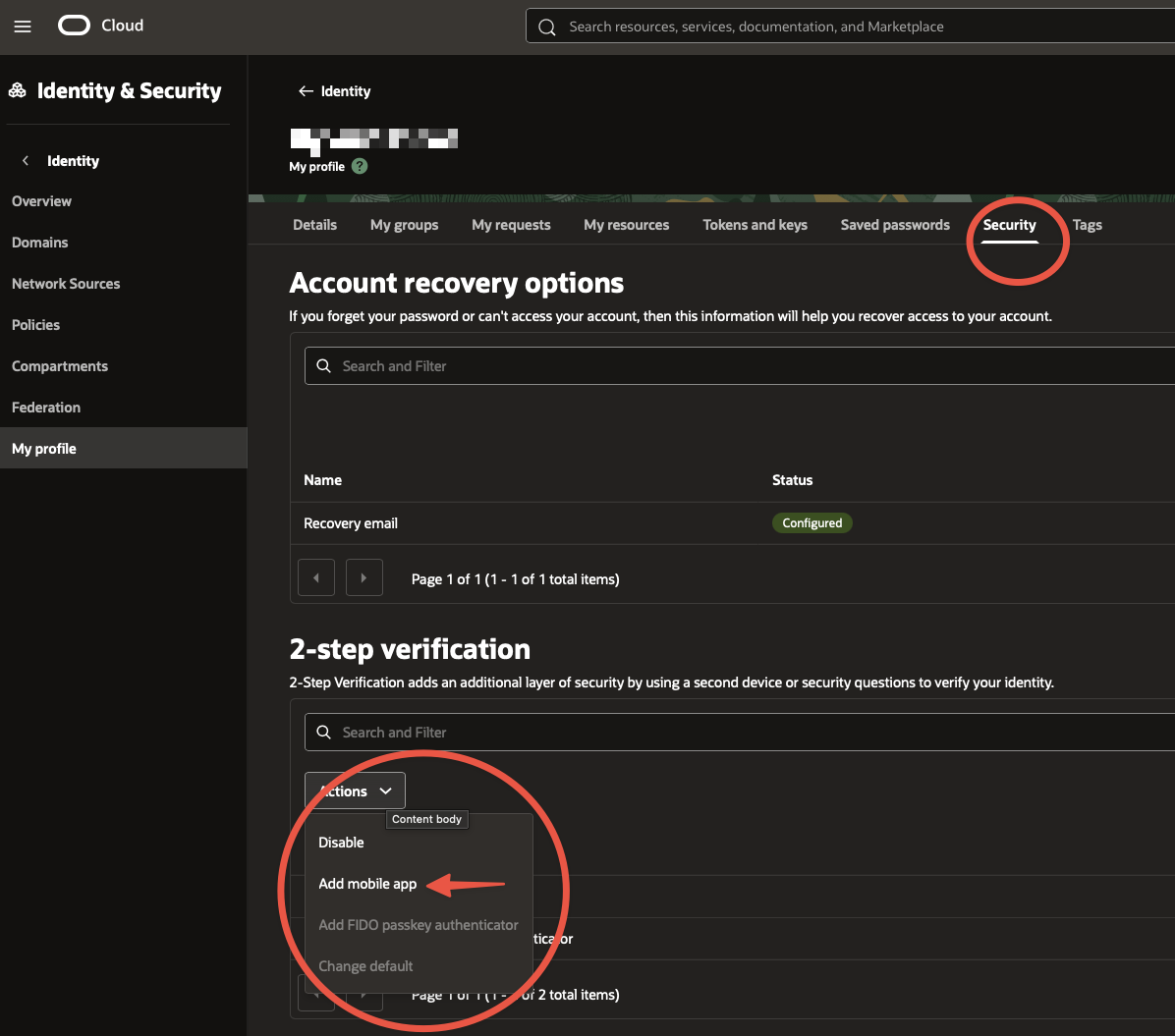1175x1036 pixels.
Task: Choose Add mobile app from the menu
Action: (366, 883)
